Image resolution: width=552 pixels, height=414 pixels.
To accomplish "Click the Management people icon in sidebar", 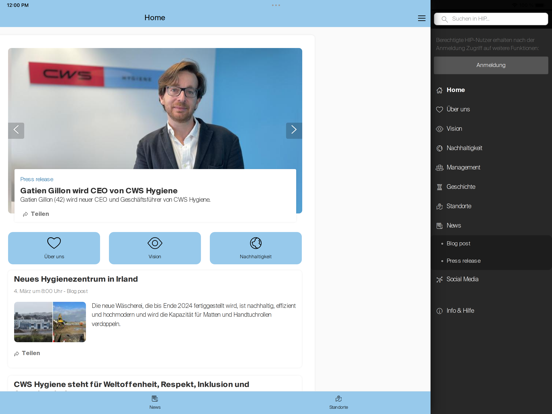I will (x=439, y=168).
